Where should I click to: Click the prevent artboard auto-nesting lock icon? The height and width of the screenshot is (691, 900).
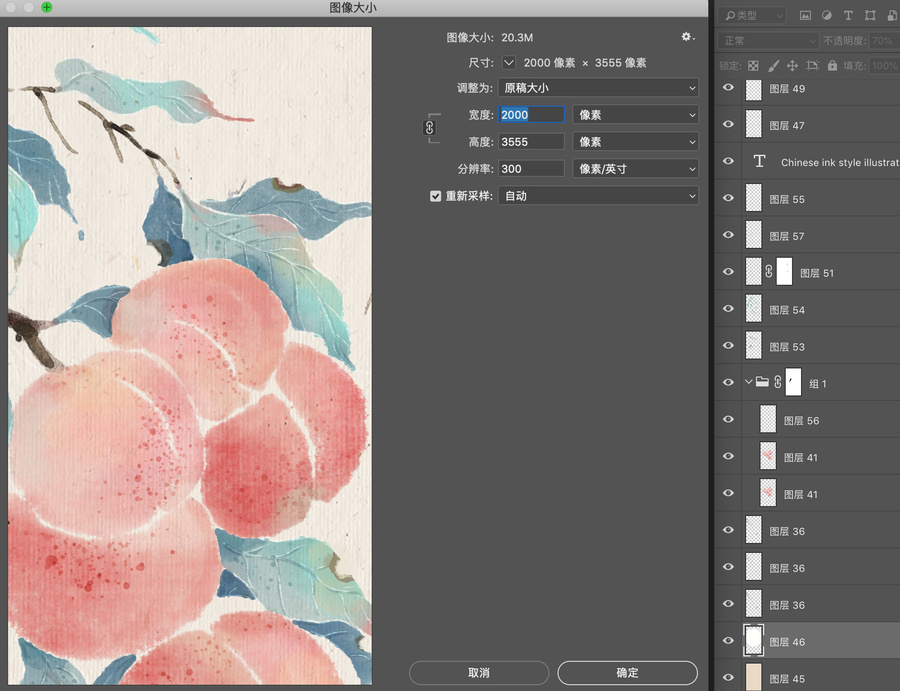[812, 66]
